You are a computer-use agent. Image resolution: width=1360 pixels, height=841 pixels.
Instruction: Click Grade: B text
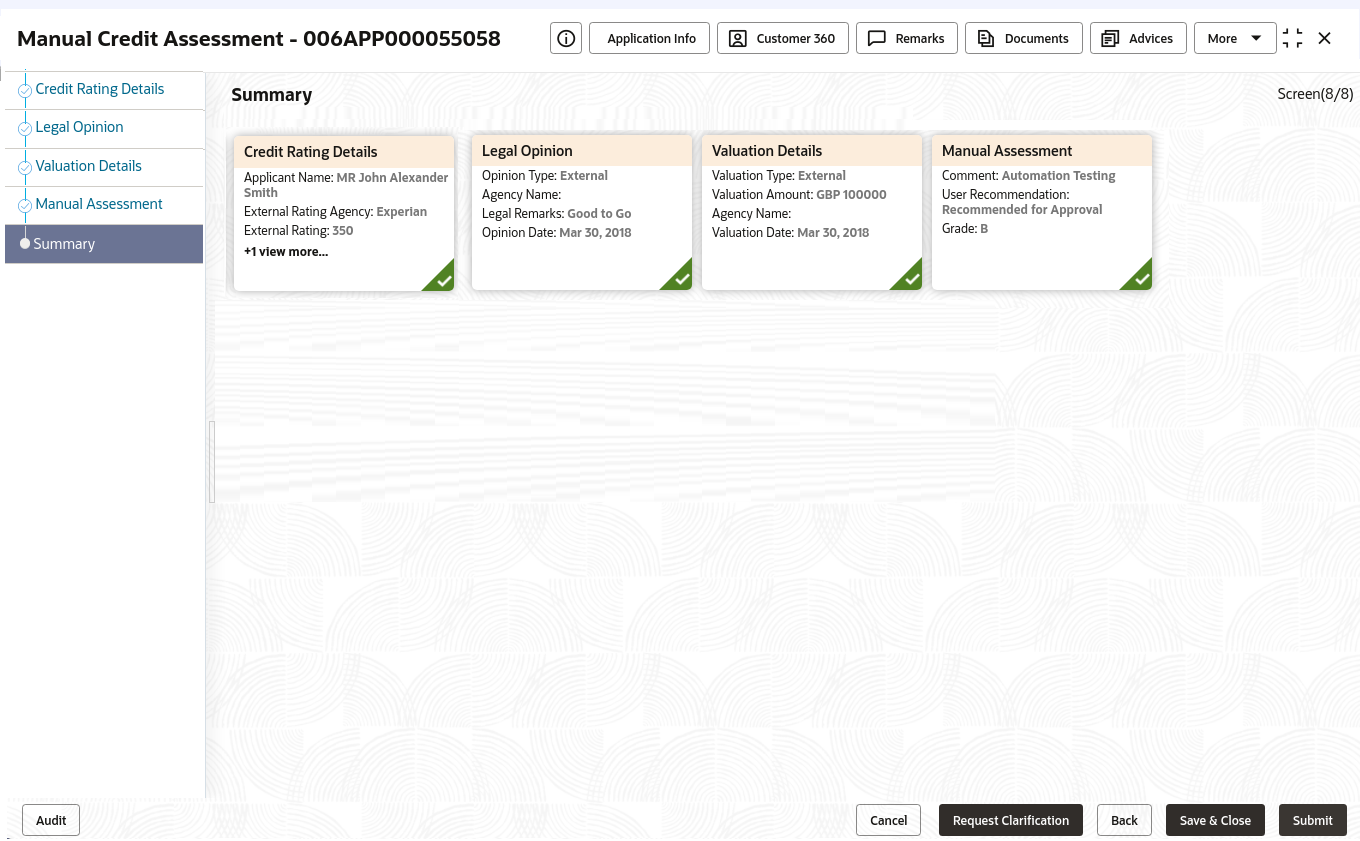pos(965,229)
